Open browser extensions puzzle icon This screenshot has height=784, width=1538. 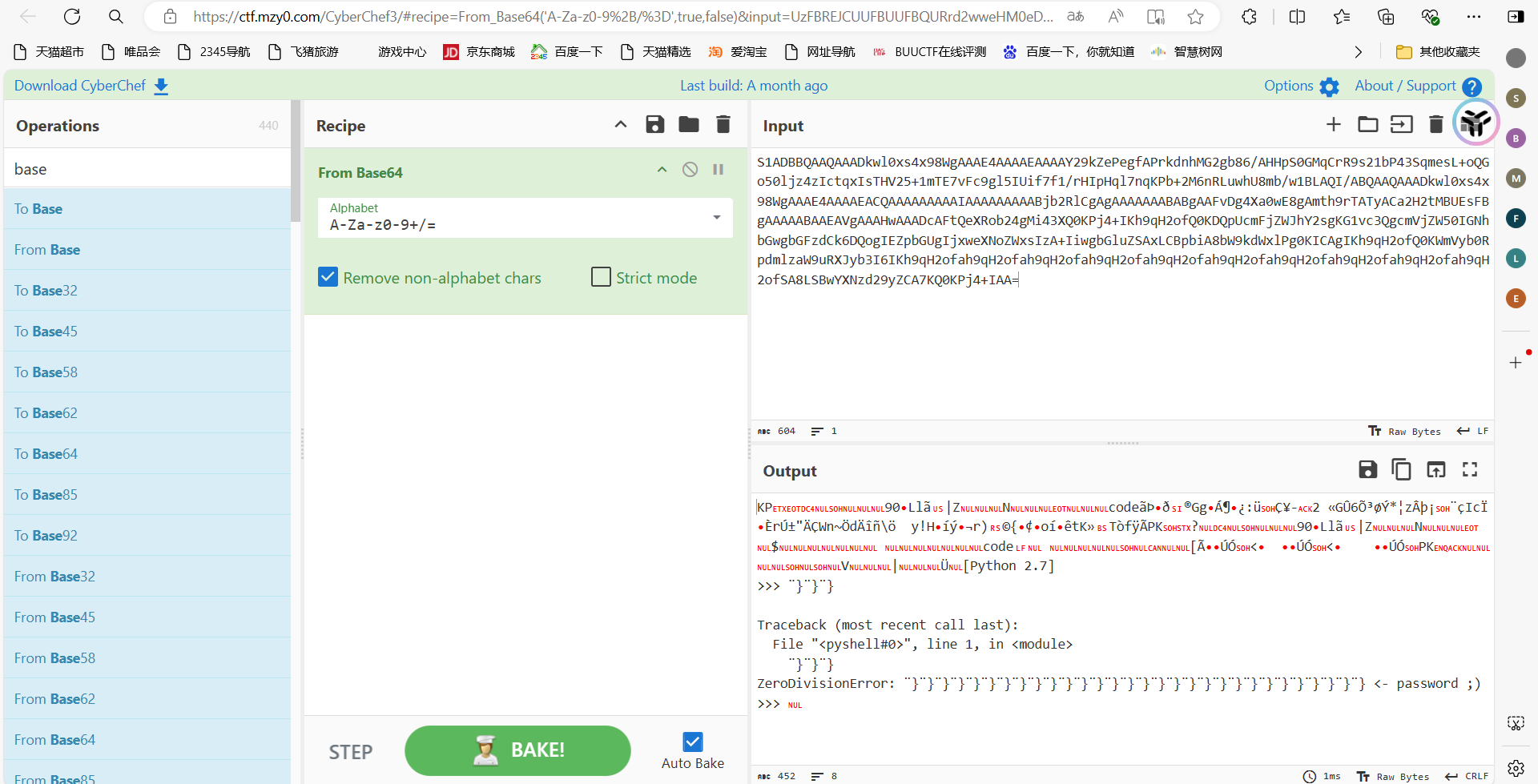(1249, 16)
